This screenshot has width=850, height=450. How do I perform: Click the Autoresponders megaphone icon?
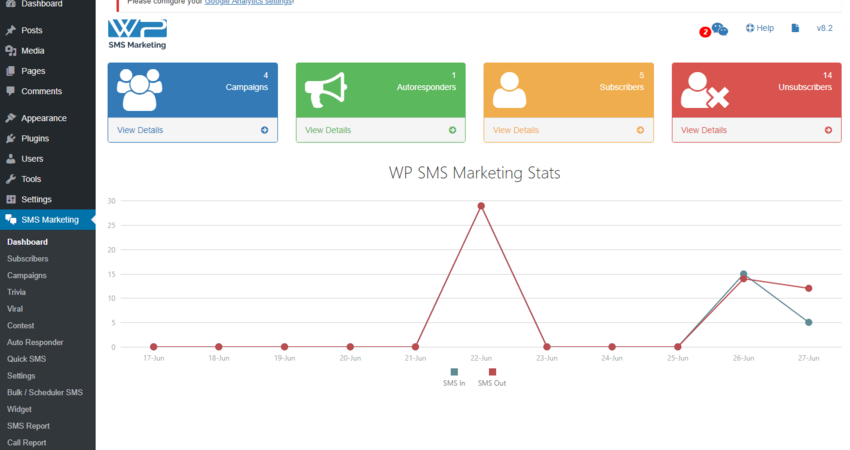click(x=326, y=89)
